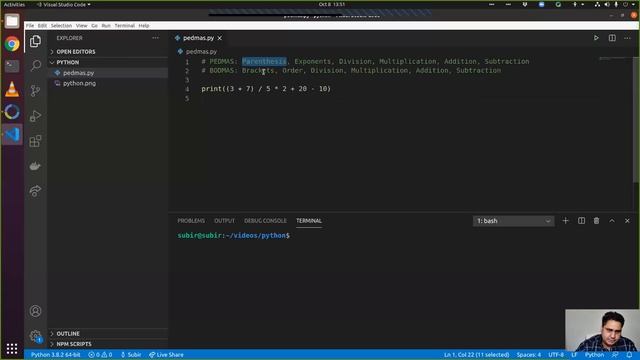The image size is (640, 360).
Task: Open the Search view in activity bar
Action: tap(36, 66)
